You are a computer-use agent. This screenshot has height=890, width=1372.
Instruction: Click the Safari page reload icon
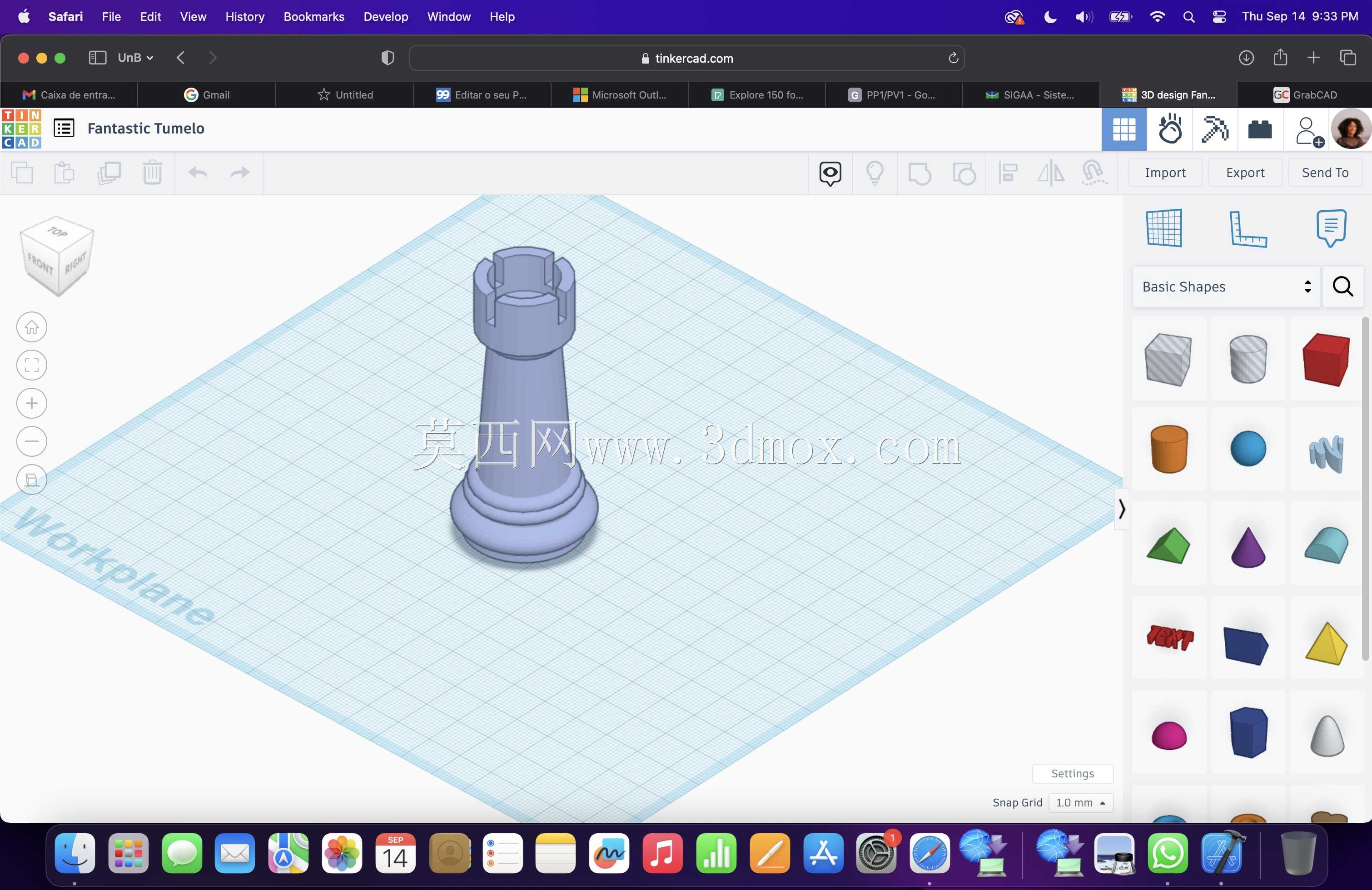[953, 58]
